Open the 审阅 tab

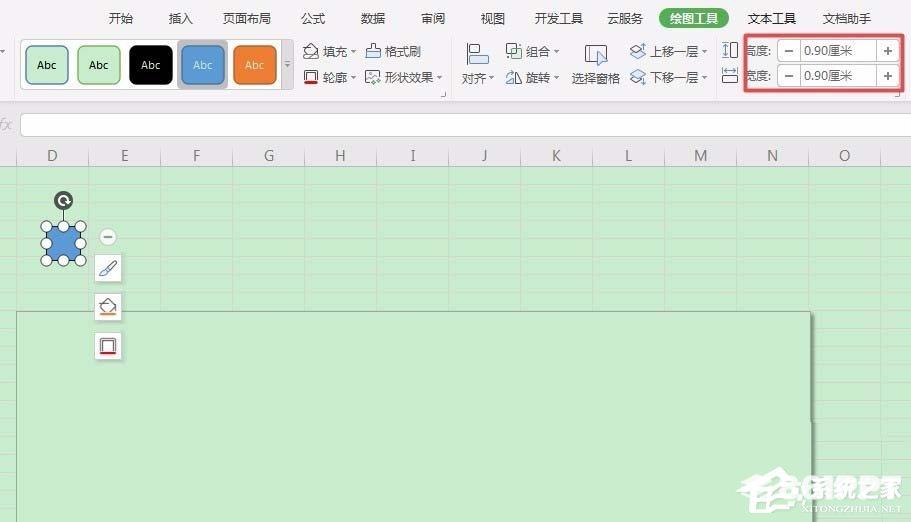point(433,19)
